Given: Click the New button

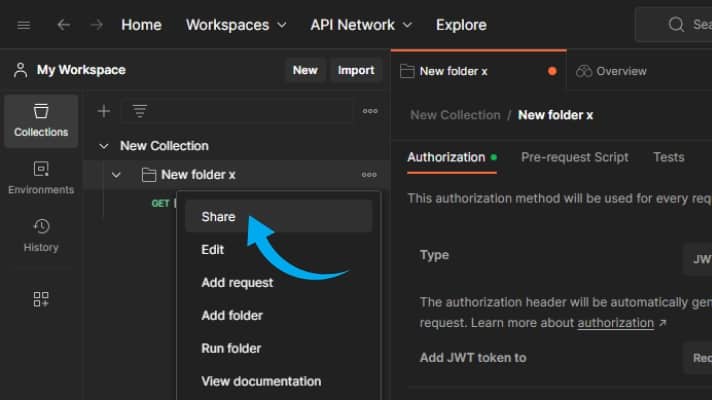Looking at the screenshot, I should coord(305,70).
